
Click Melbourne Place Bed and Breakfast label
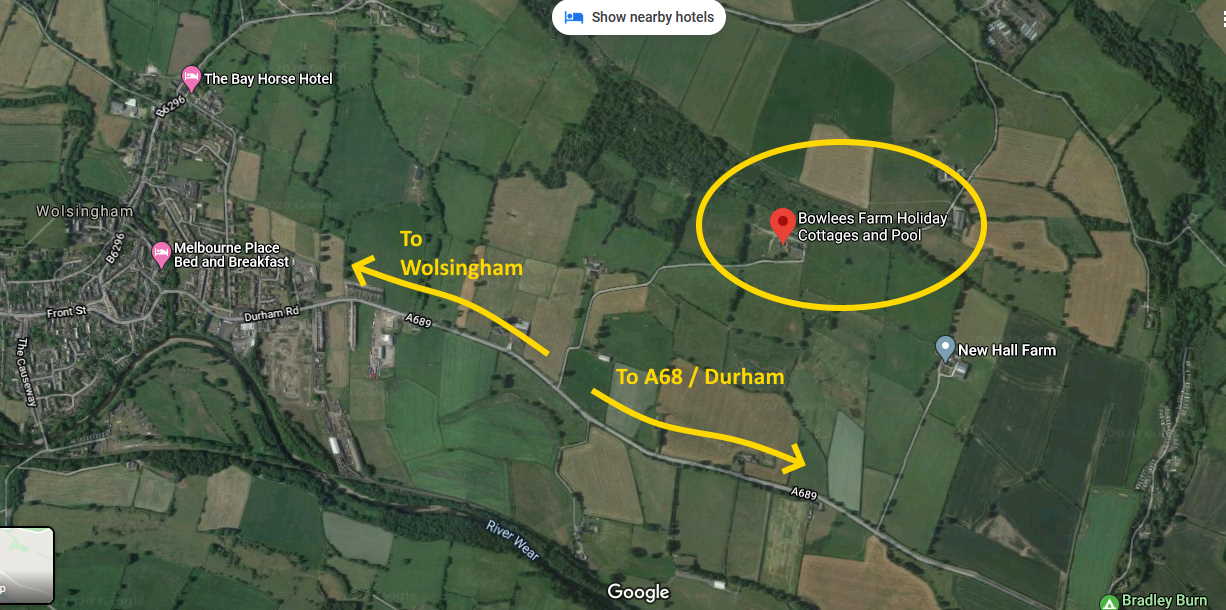pyautogui.click(x=231, y=255)
